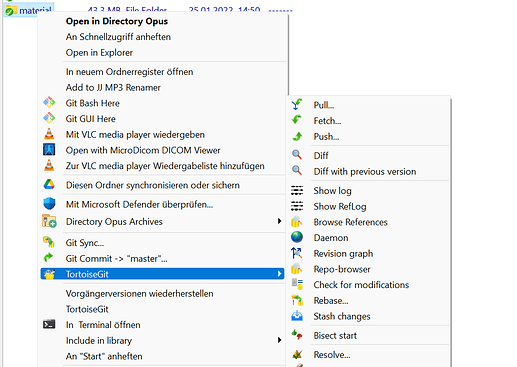517x367 pixels.
Task: Click the Git Bash Here icon
Action: (49, 103)
